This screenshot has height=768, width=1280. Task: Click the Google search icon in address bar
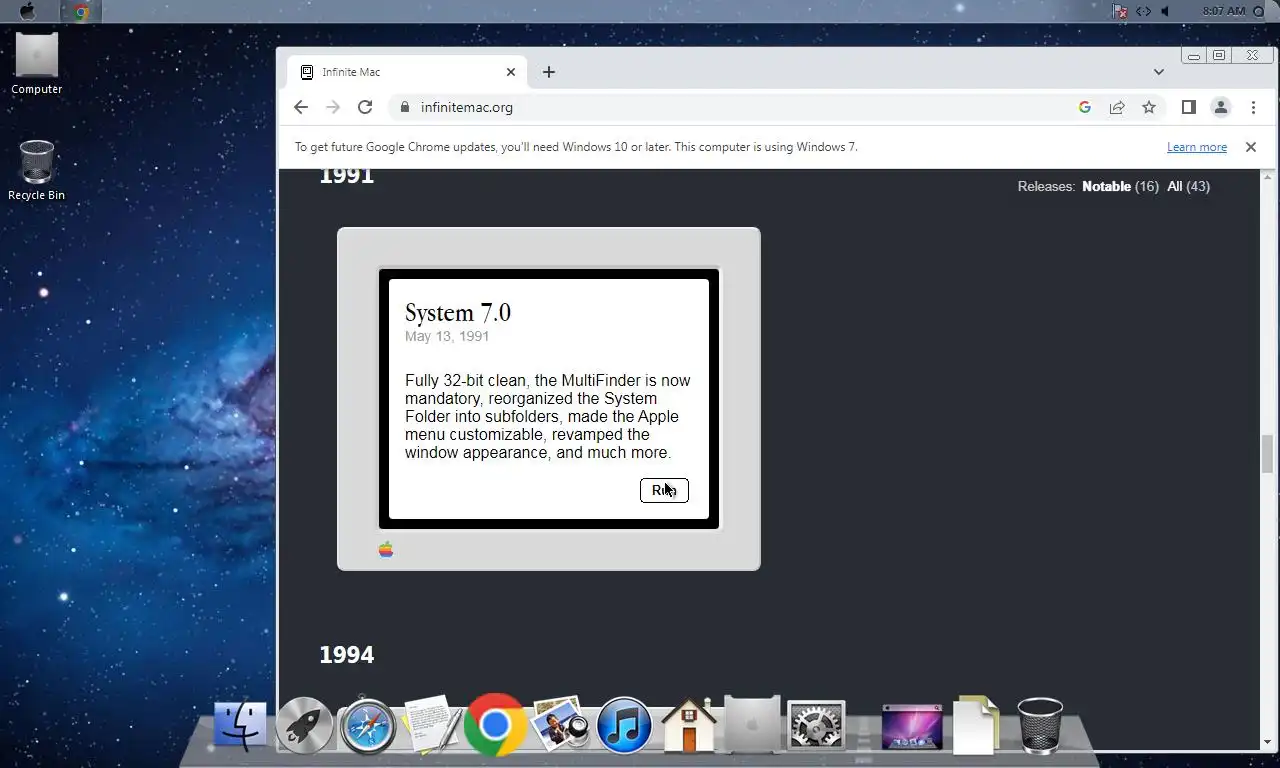click(x=1085, y=107)
